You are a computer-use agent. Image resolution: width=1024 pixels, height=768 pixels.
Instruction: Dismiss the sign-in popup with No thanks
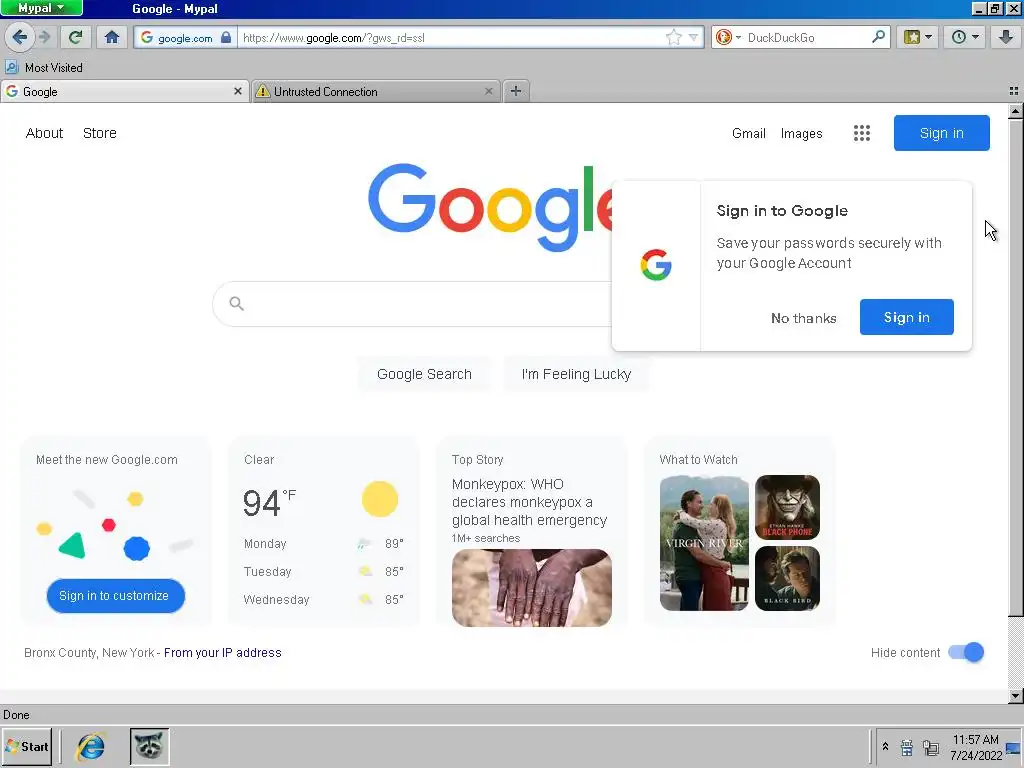(x=803, y=318)
